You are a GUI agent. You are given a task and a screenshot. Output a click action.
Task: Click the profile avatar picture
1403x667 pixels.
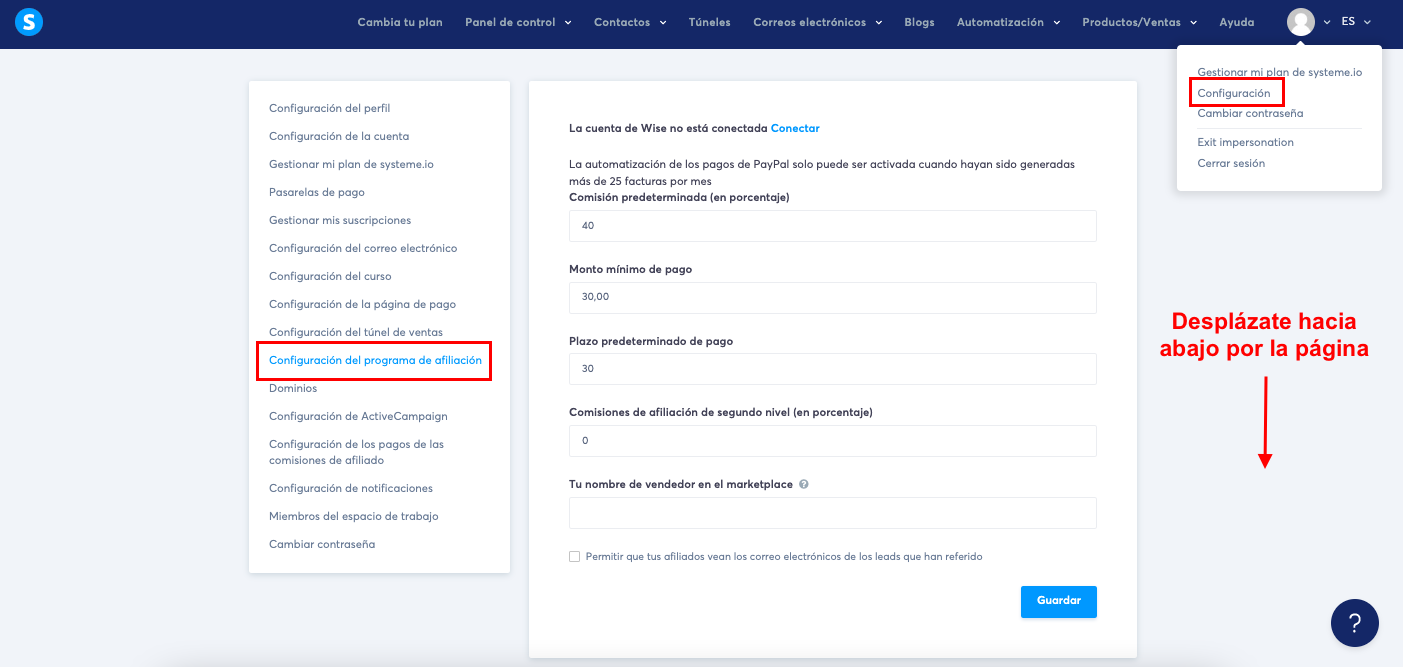[x=1300, y=20]
